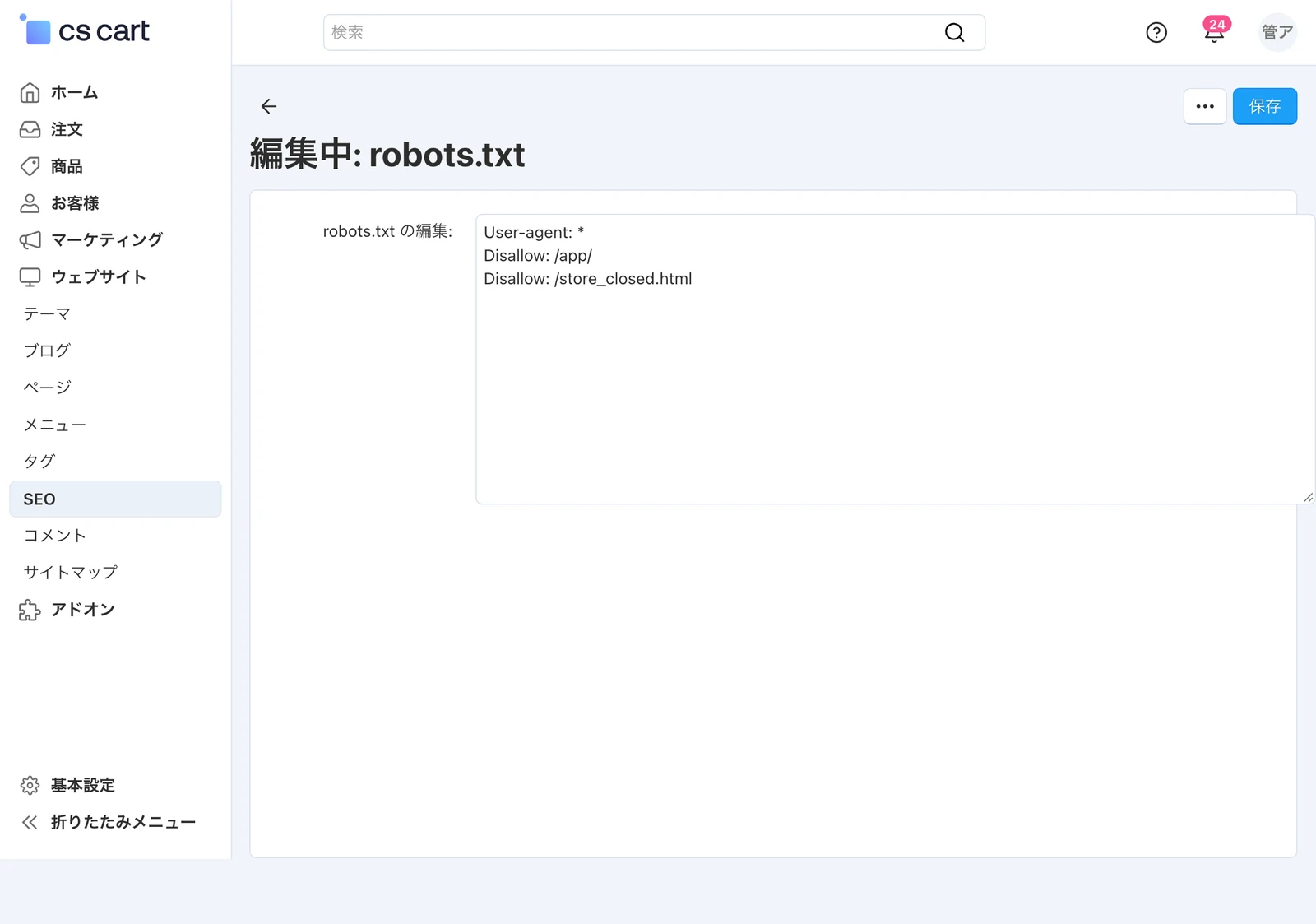Click the Customers person icon
The height and width of the screenshot is (924, 1316).
30,203
